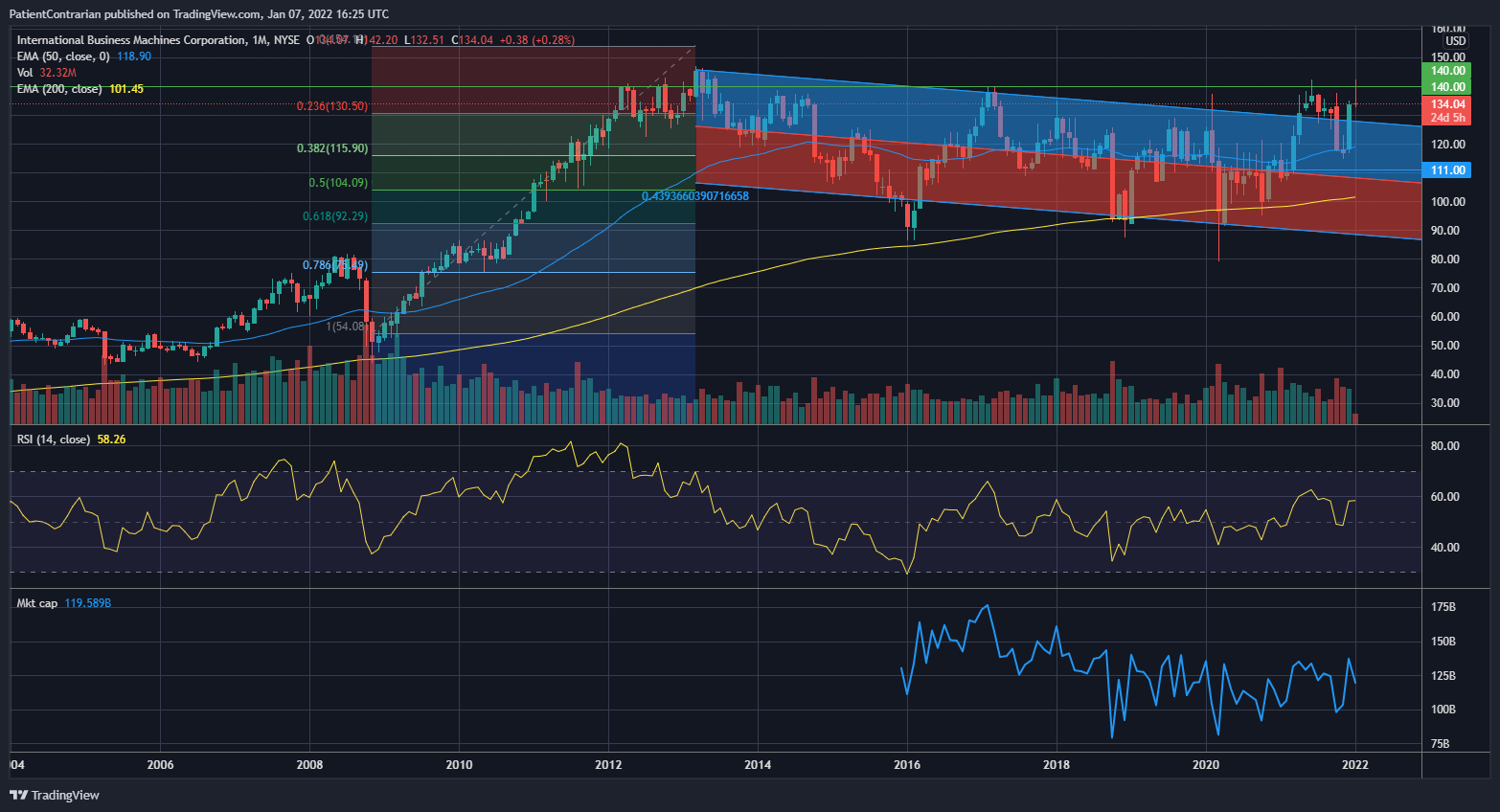Click the 2022 label on the time axis

[1355, 764]
